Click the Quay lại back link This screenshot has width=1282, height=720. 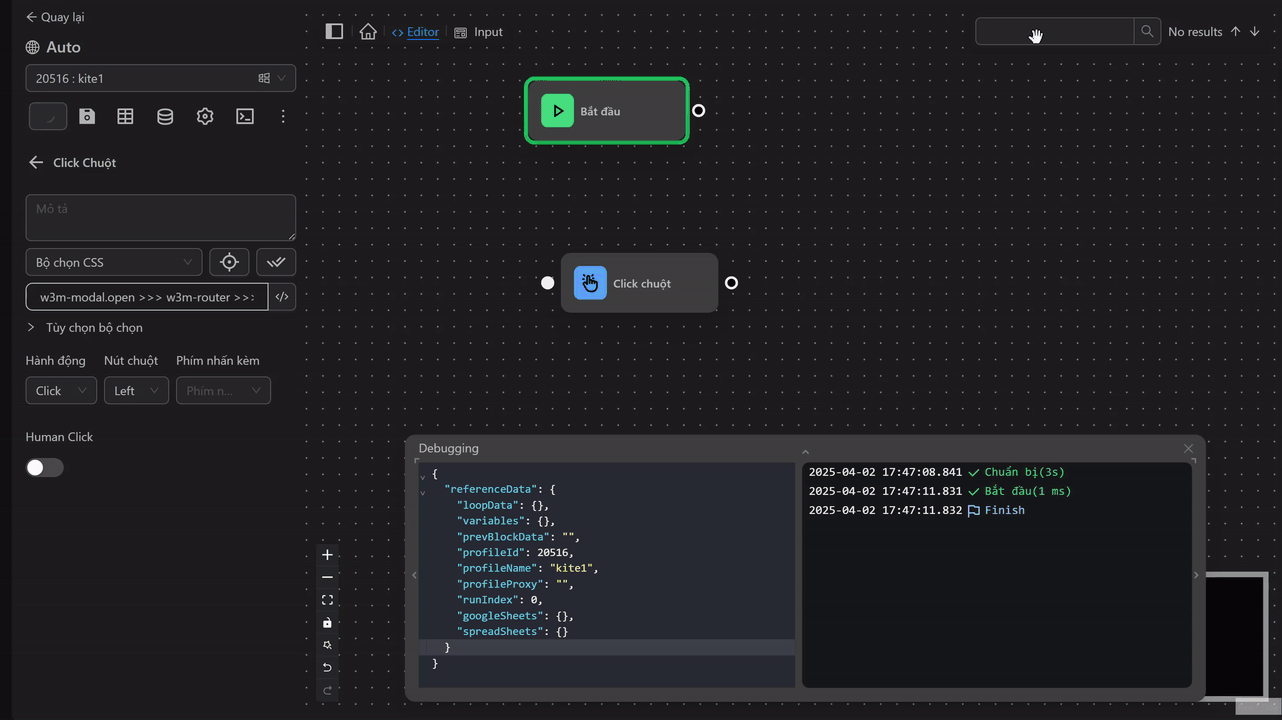pyautogui.click(x=55, y=17)
